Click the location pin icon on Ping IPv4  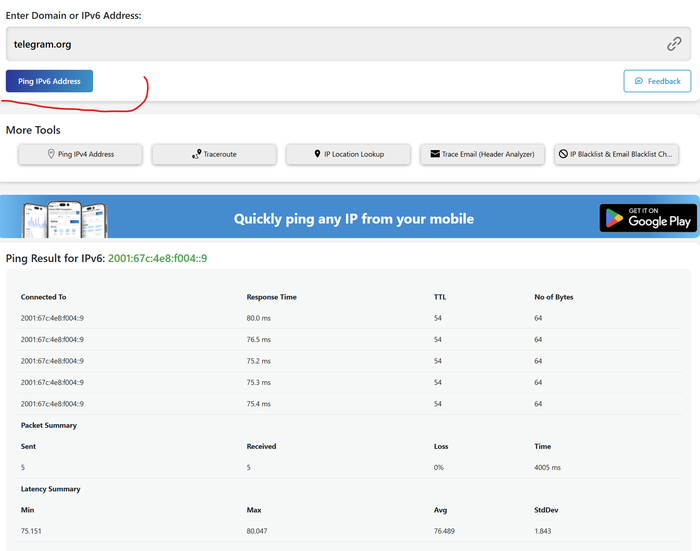click(x=51, y=154)
